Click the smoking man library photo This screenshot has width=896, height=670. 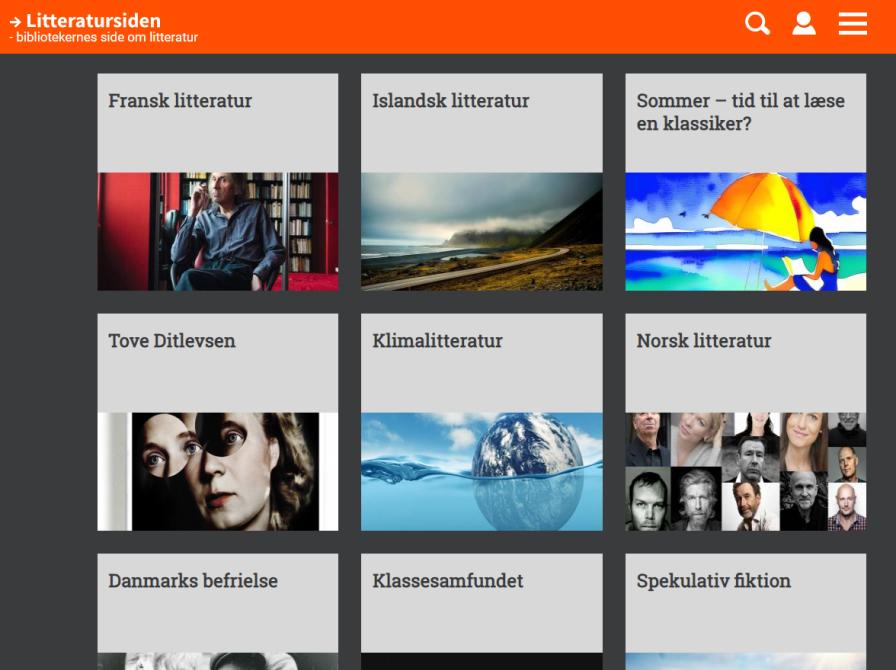(x=217, y=231)
